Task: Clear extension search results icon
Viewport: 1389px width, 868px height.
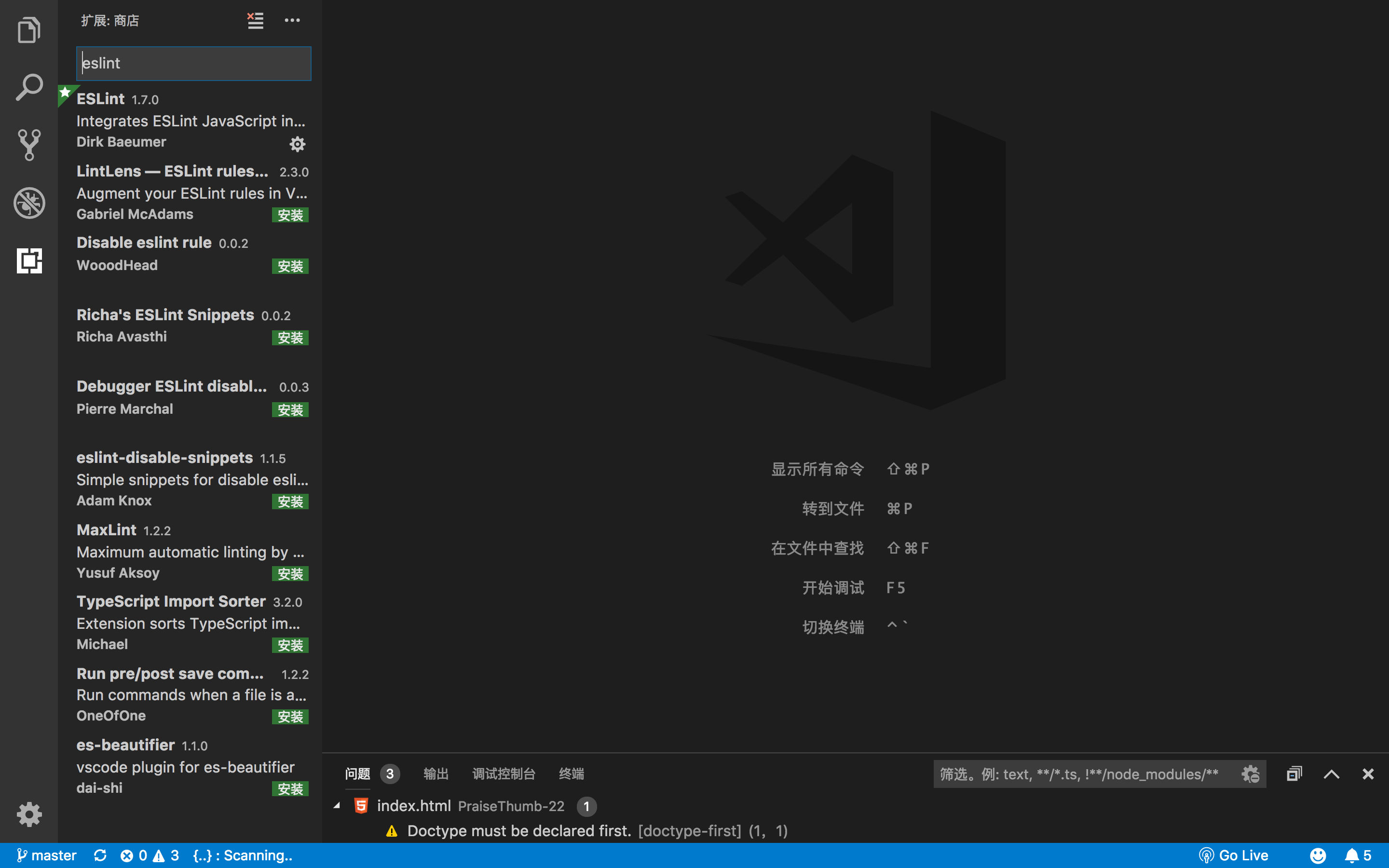Action: [x=256, y=21]
